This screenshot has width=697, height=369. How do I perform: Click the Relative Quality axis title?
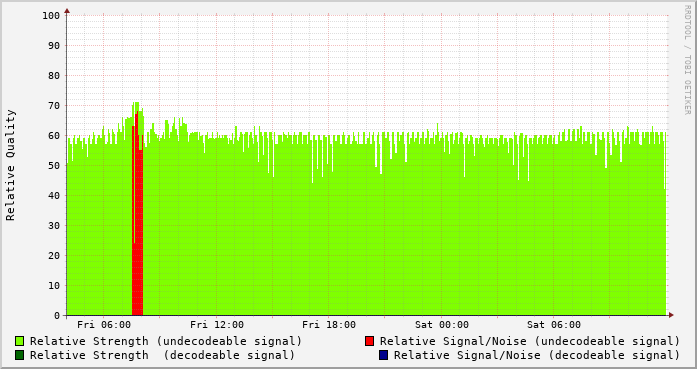11,165
